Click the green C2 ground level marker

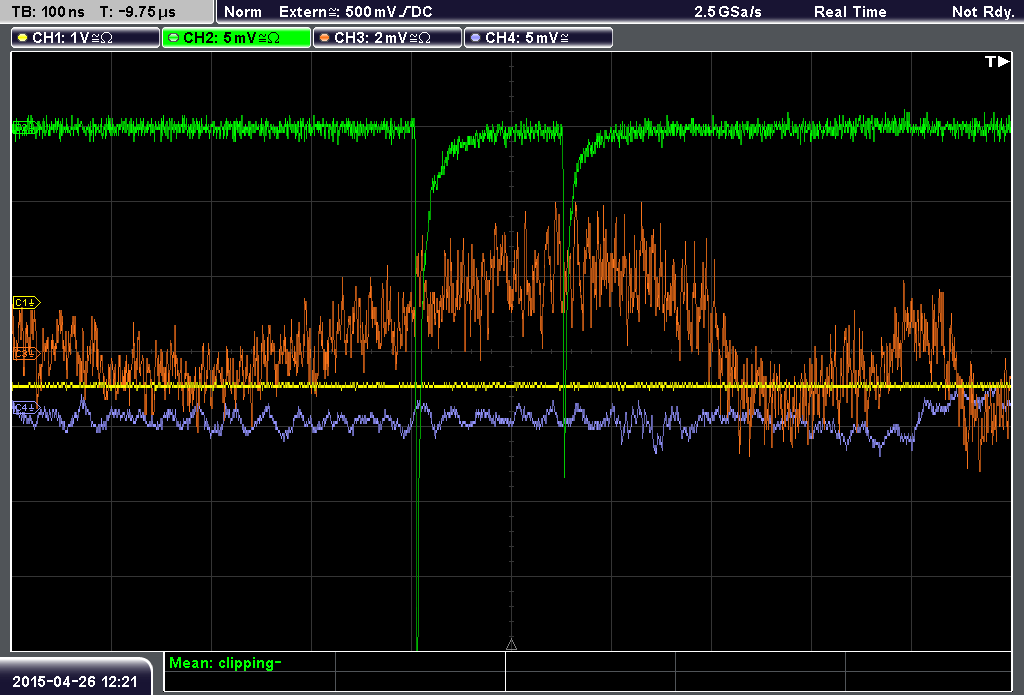pyautogui.click(x=25, y=127)
